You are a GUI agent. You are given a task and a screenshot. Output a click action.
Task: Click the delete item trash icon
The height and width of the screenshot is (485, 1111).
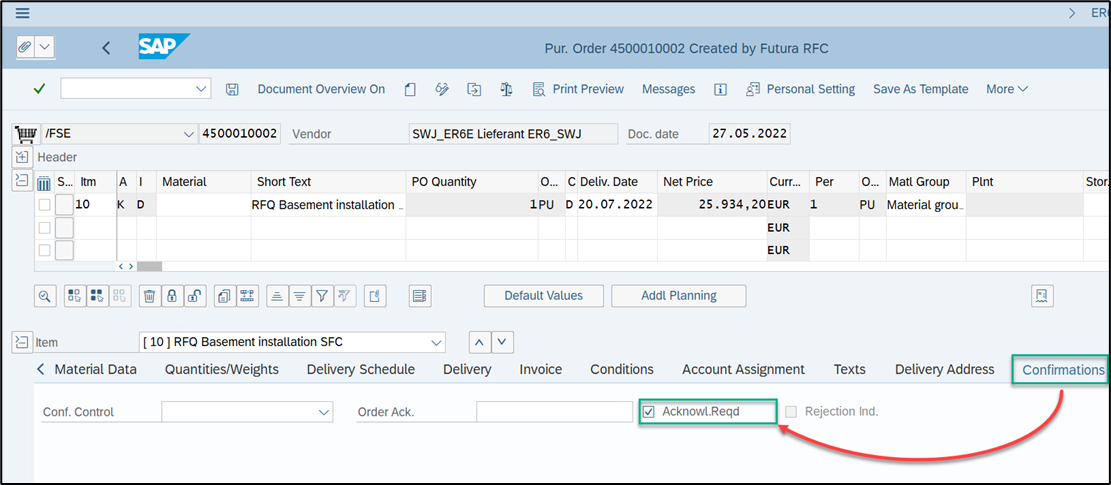pos(149,296)
